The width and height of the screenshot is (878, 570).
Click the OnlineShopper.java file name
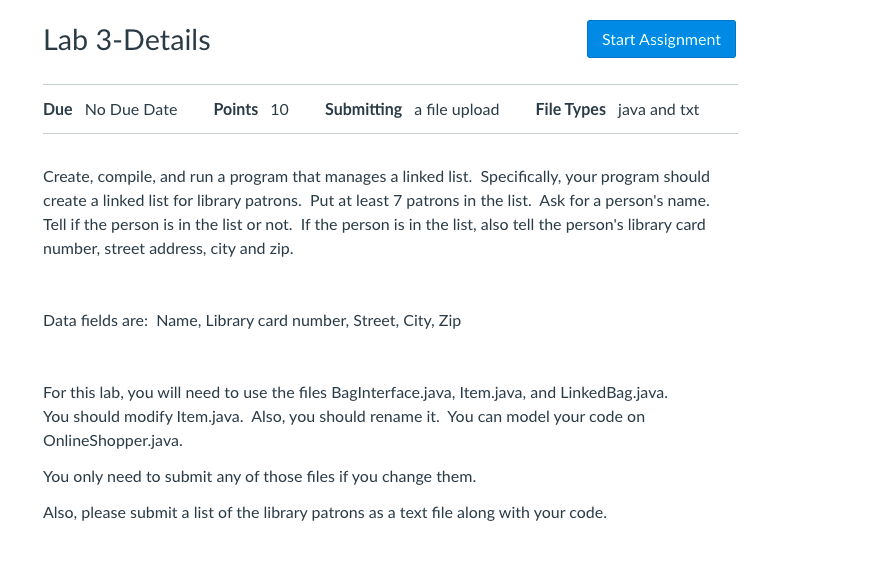pyautogui.click(x=113, y=440)
